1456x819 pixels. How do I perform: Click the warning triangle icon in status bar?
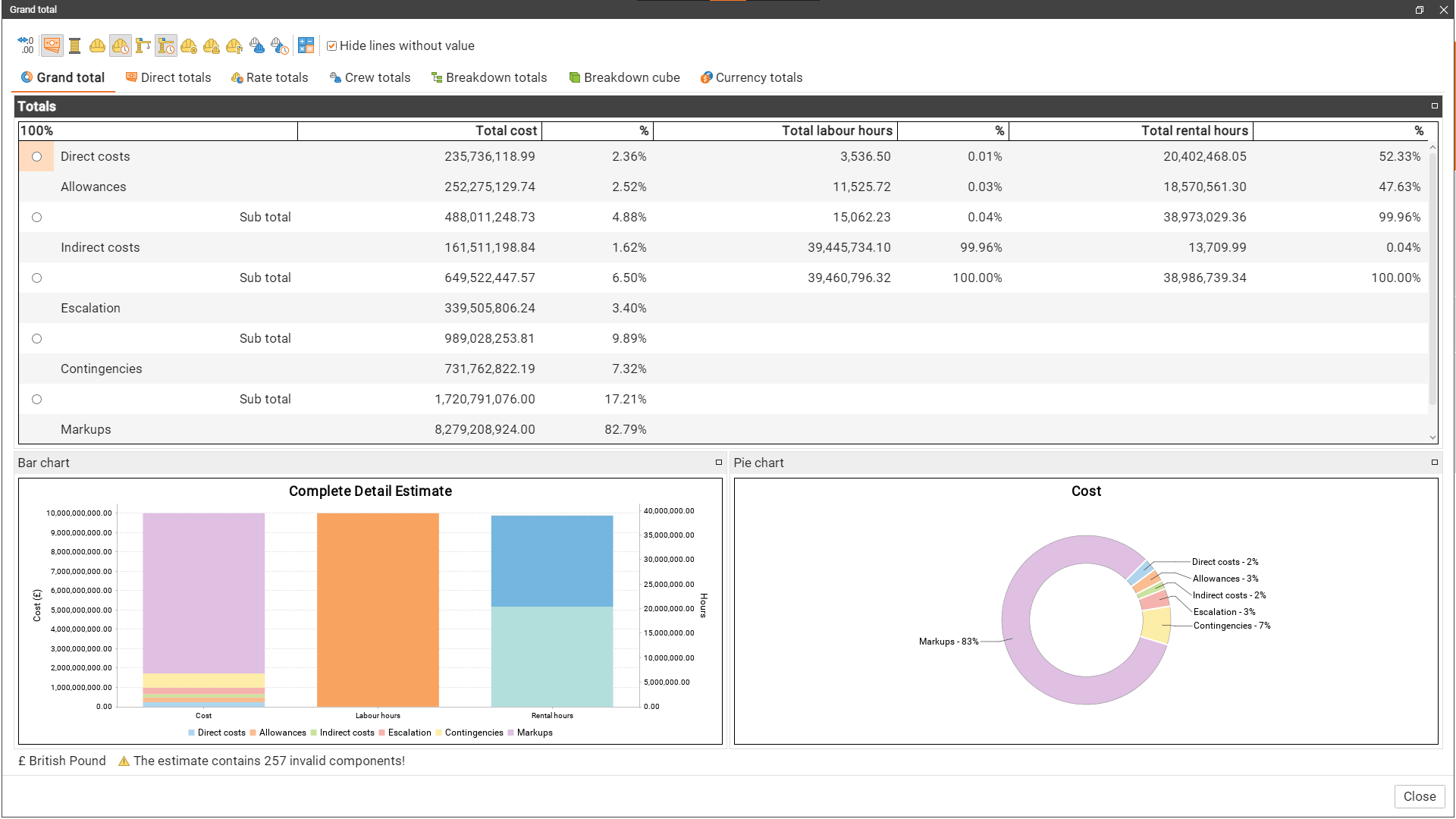click(x=124, y=761)
